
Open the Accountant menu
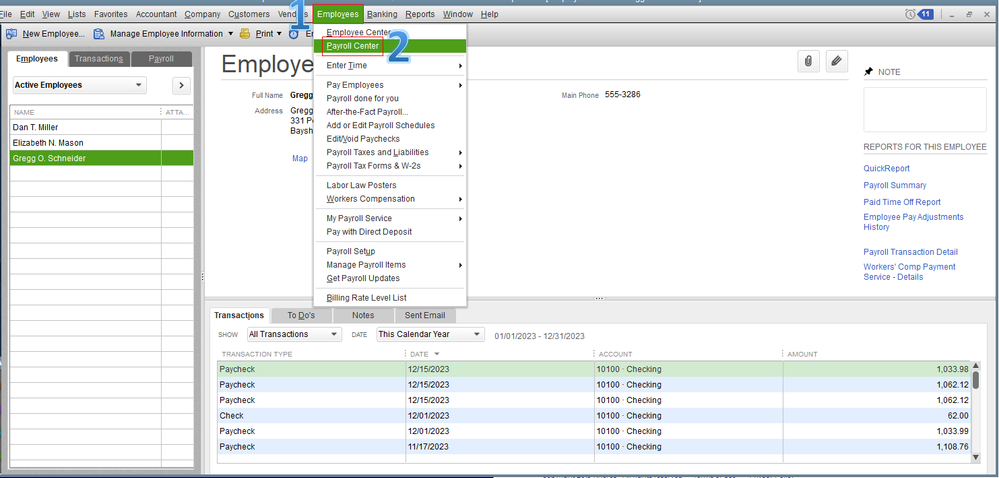(x=156, y=14)
